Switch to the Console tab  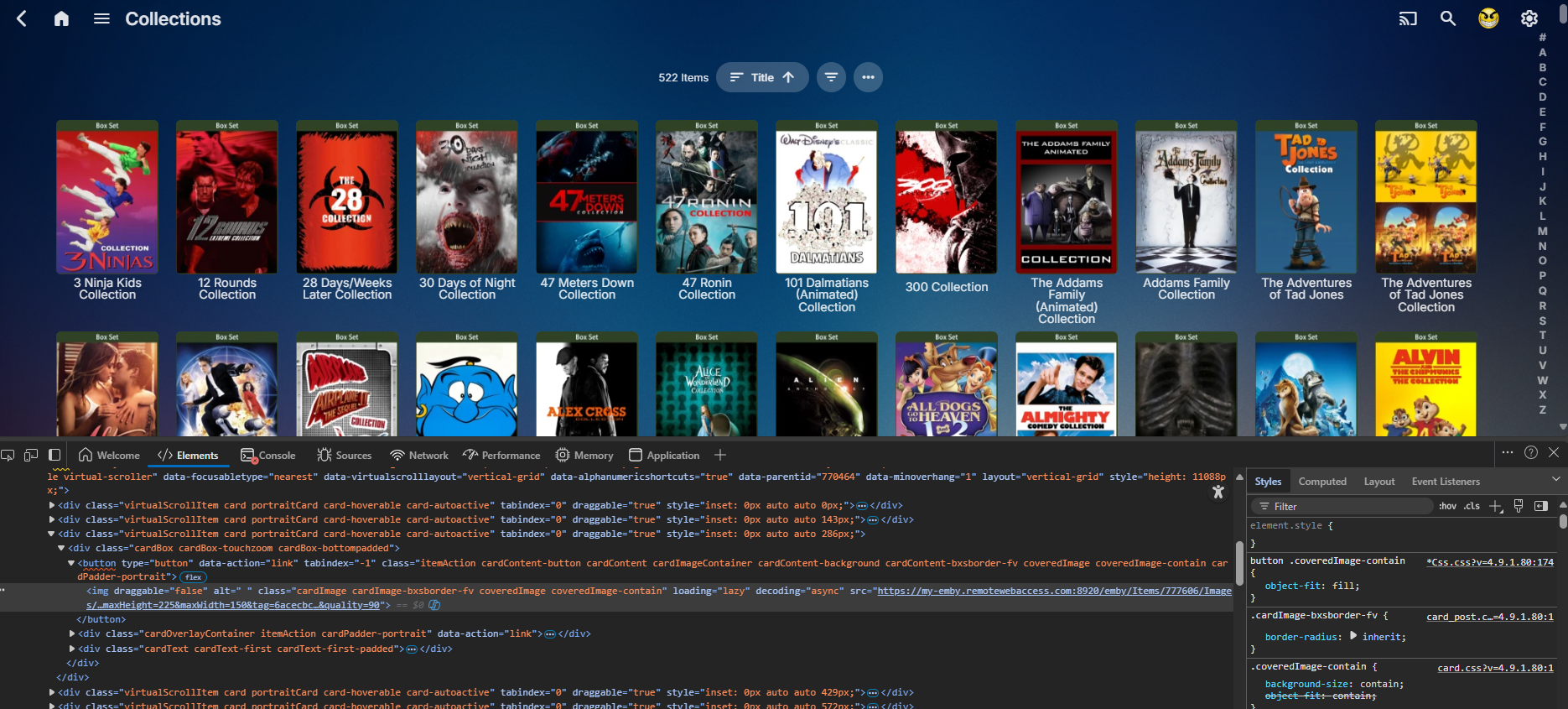click(268, 455)
